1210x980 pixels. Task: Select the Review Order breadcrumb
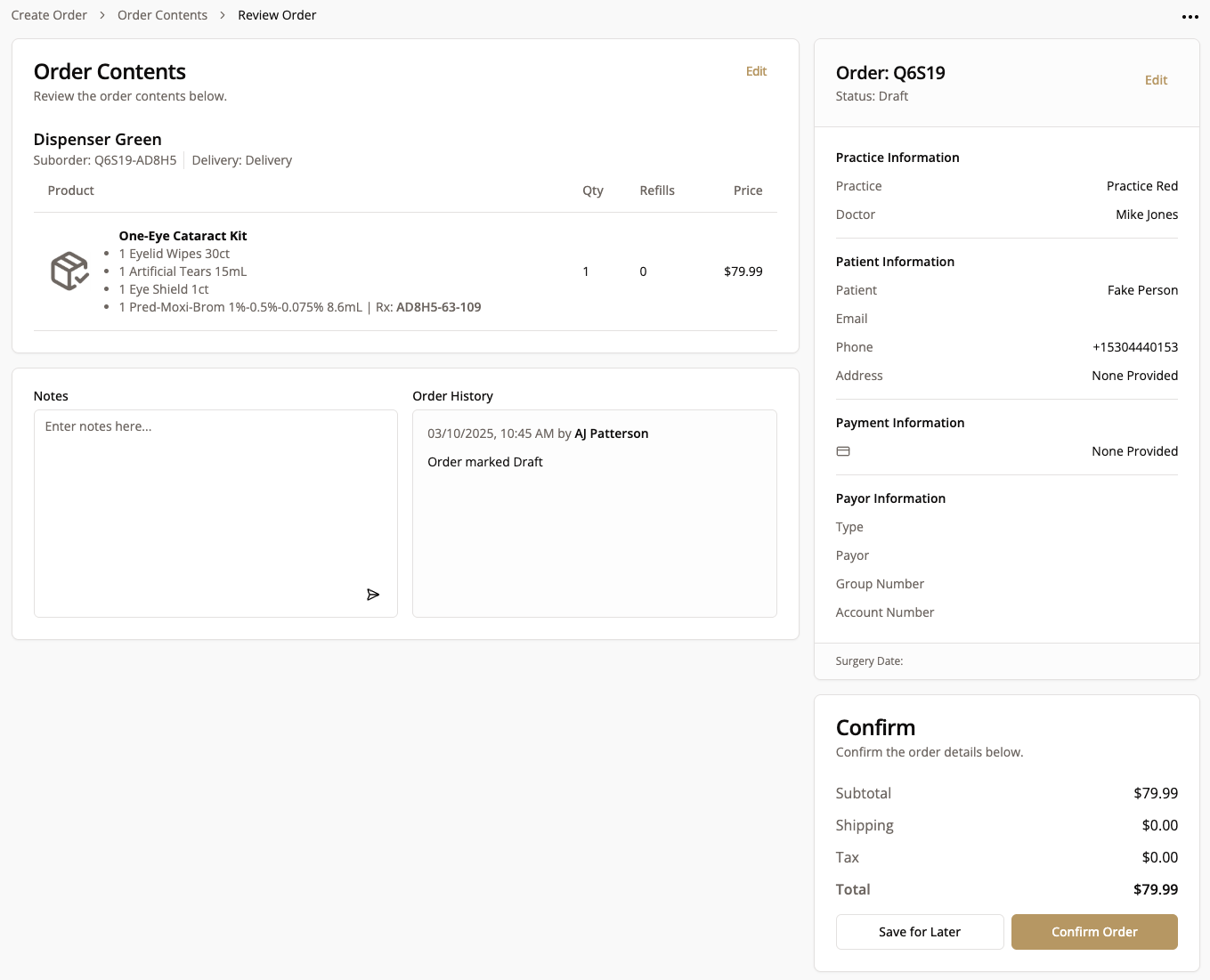pos(277,15)
